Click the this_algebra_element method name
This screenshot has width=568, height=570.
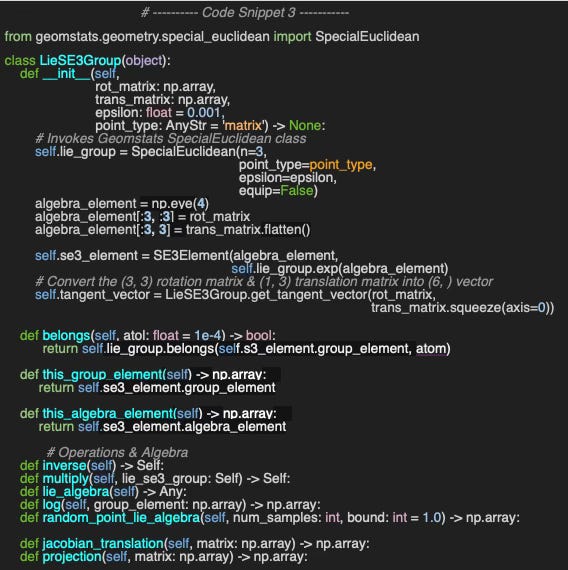coord(108,414)
